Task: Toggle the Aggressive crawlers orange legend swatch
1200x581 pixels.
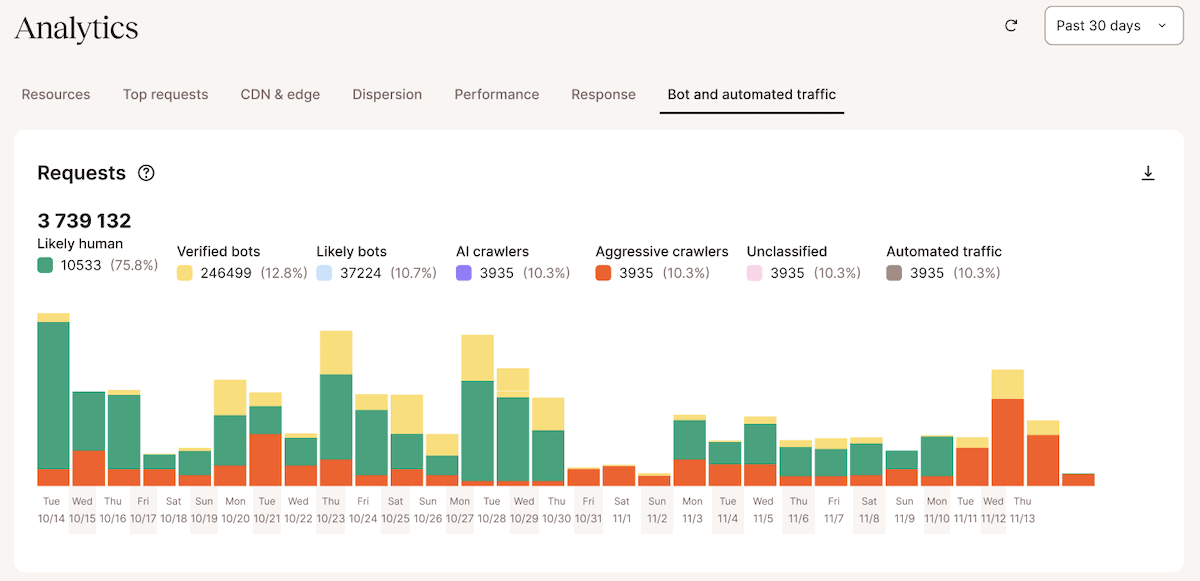Action: (603, 273)
